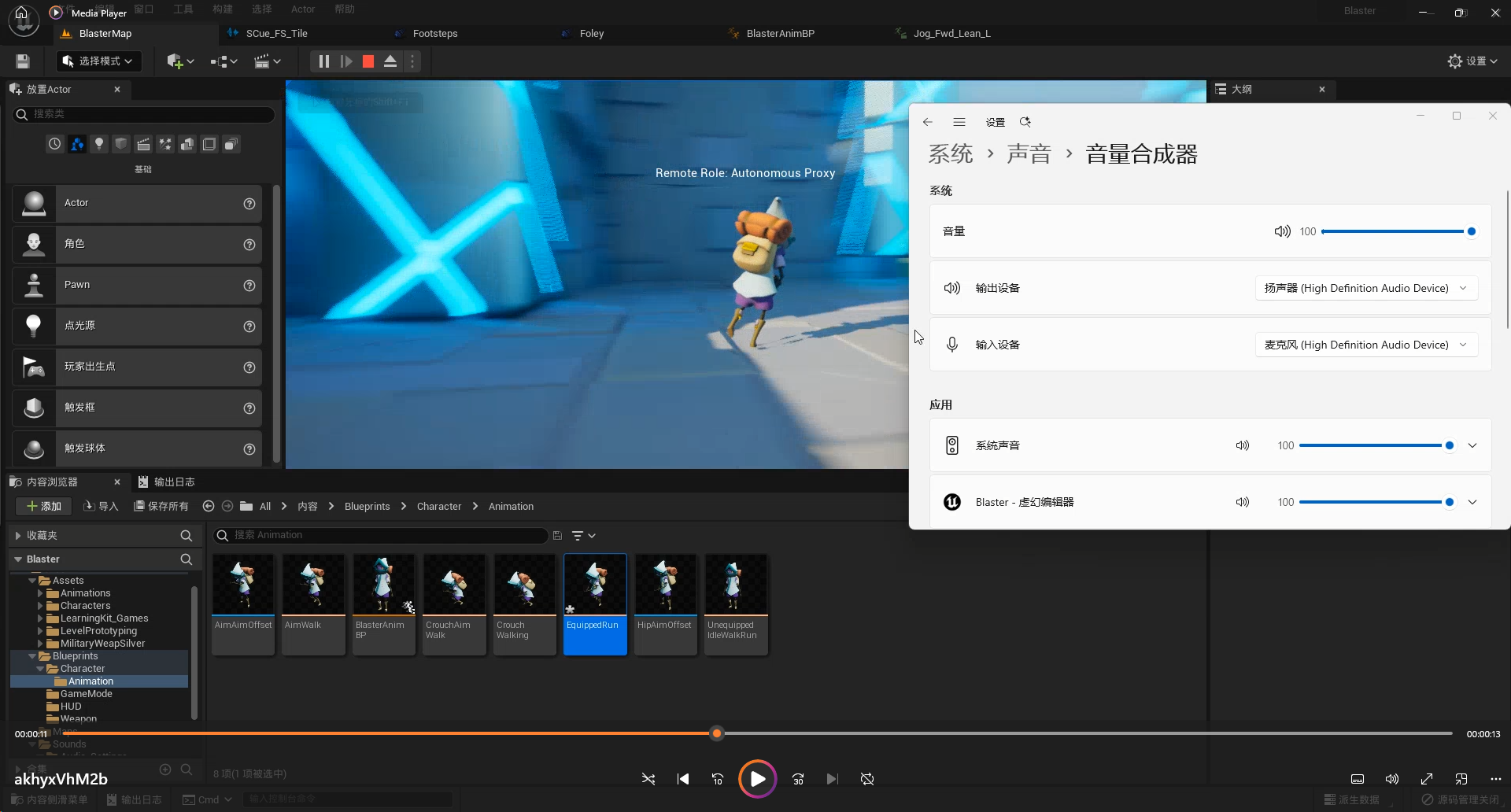Click the frame skip button beside pause

345,61
